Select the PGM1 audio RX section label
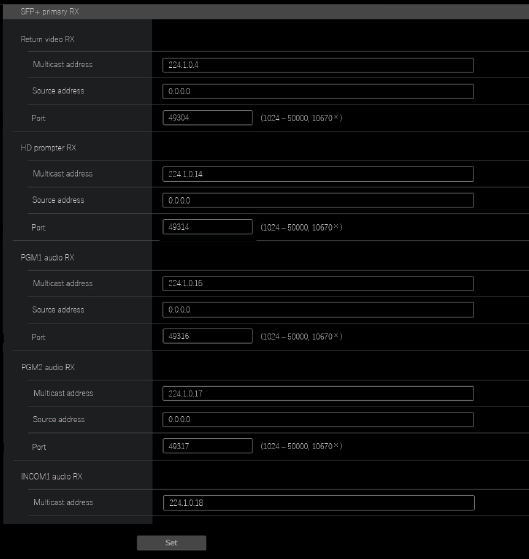This screenshot has height=559, width=529. (x=47, y=257)
